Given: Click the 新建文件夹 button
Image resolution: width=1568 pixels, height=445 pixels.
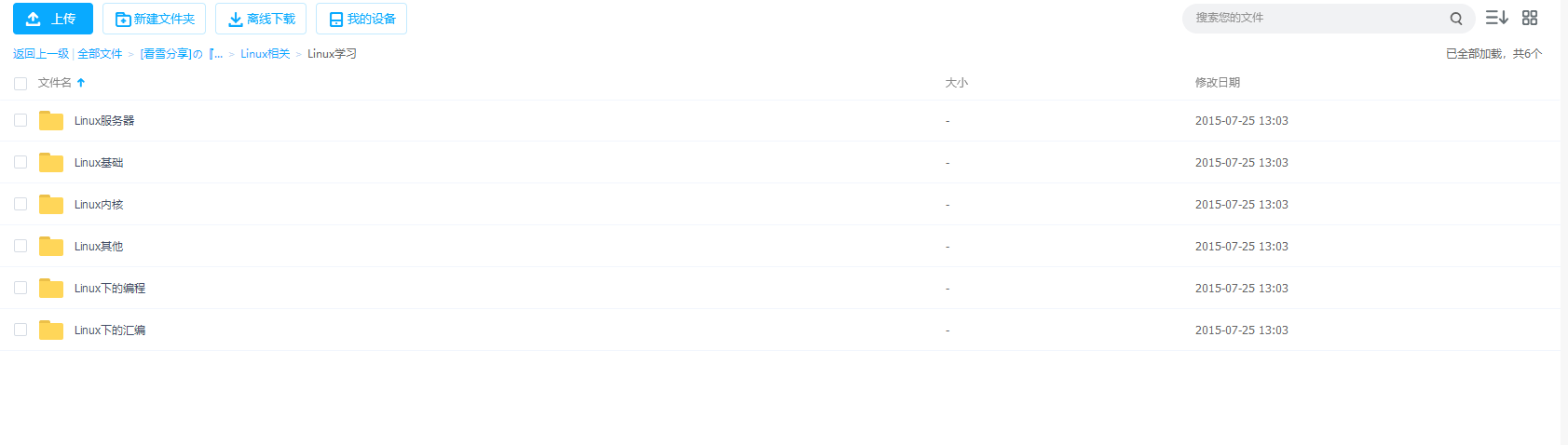Looking at the screenshot, I should tap(155, 19).
